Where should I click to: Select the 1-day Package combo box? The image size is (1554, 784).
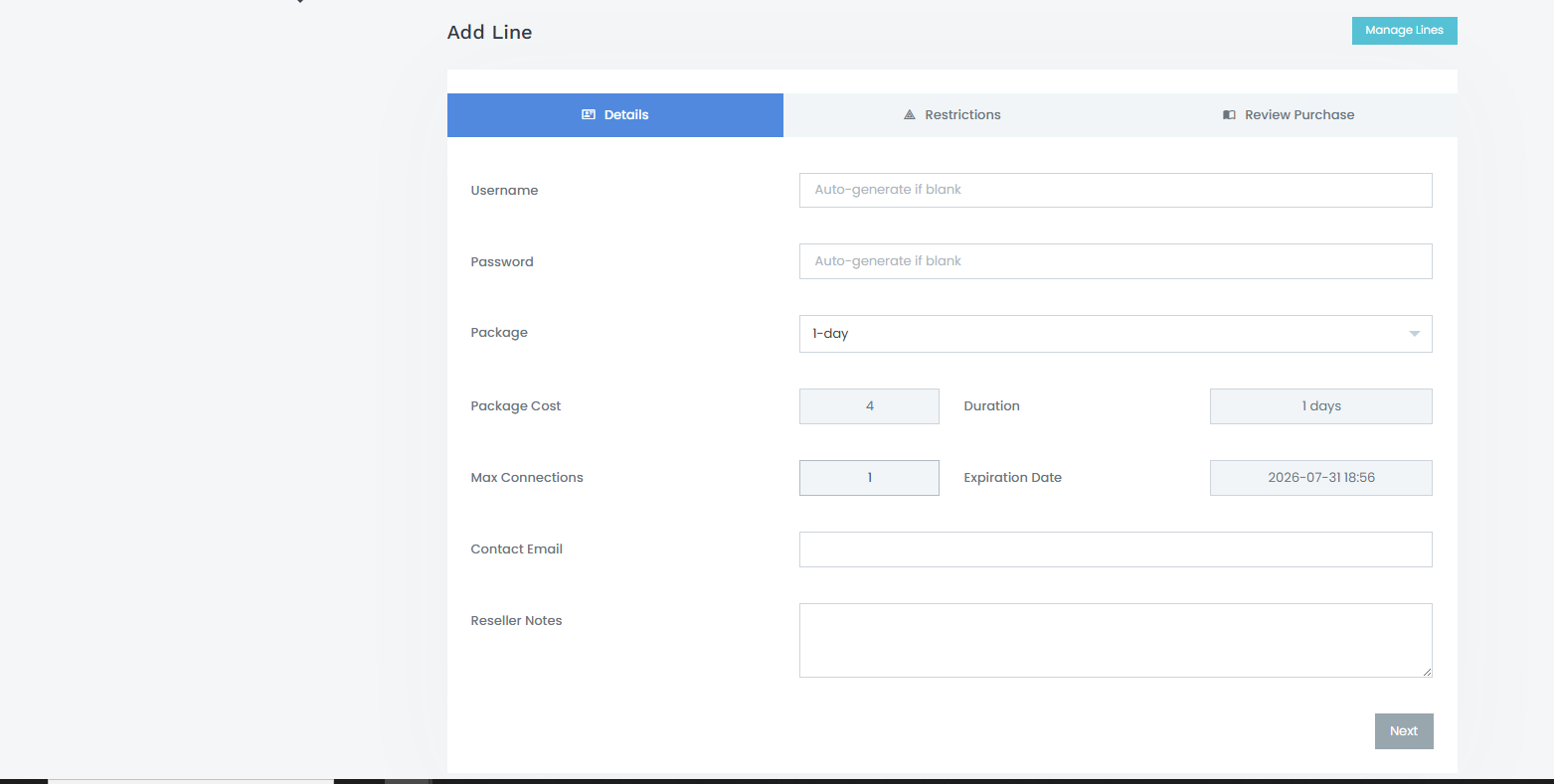(x=1116, y=334)
